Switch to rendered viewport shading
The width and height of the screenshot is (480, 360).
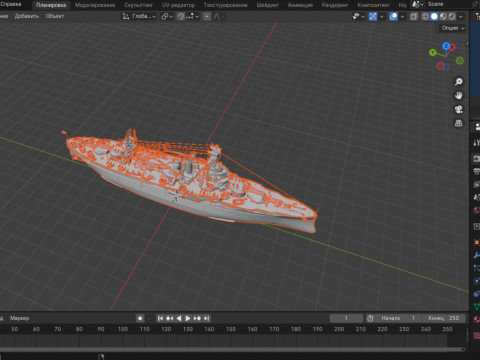coord(452,16)
